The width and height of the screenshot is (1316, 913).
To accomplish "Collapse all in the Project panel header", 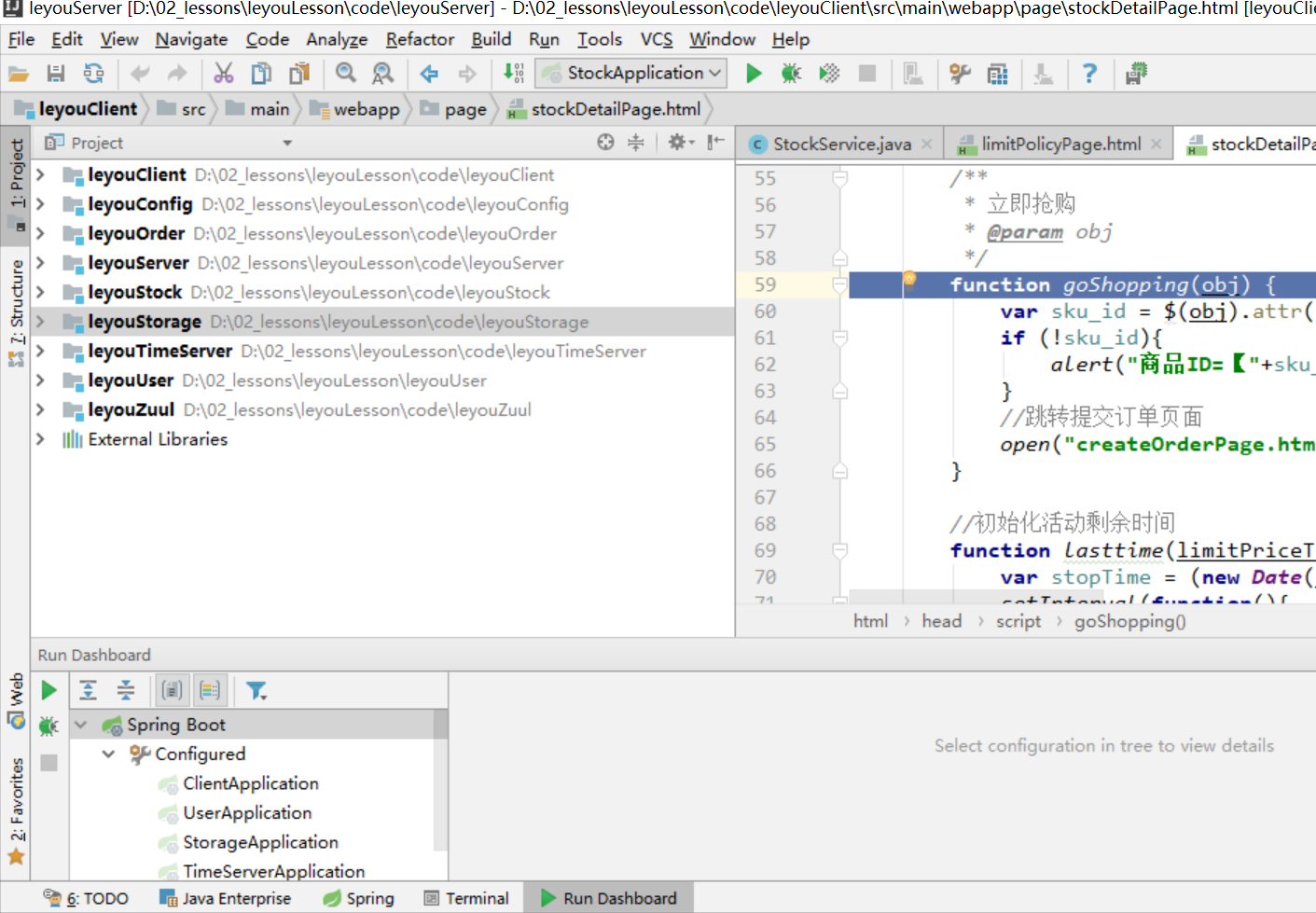I will pyautogui.click(x=636, y=142).
